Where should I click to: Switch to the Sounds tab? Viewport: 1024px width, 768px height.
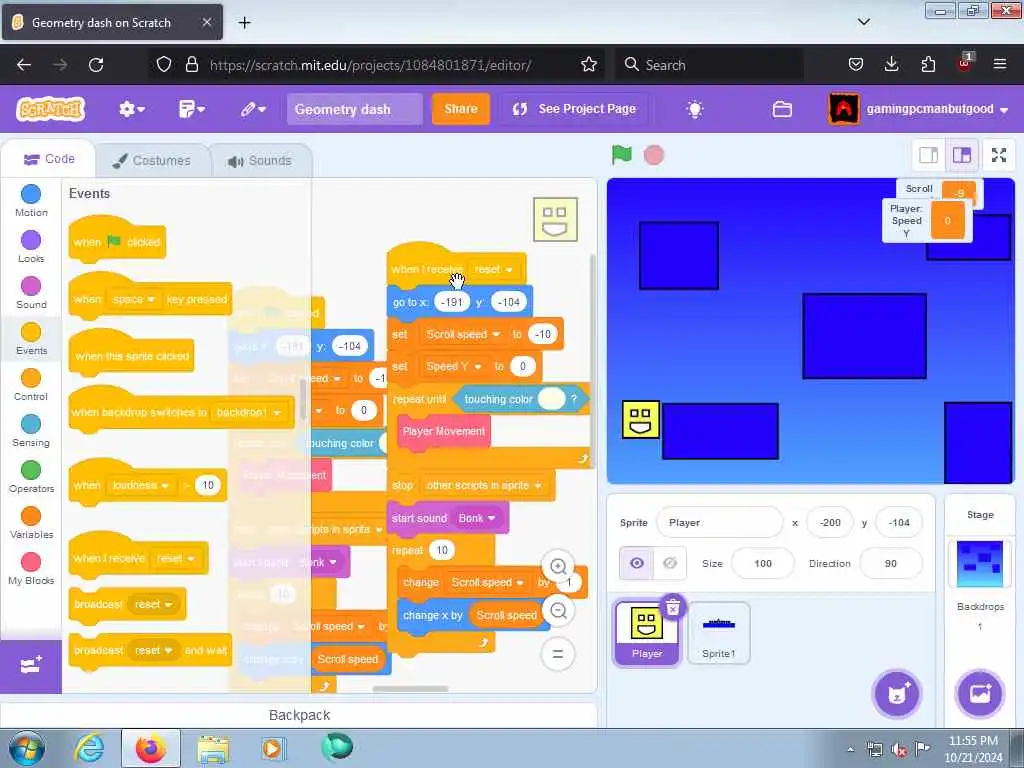coord(260,161)
